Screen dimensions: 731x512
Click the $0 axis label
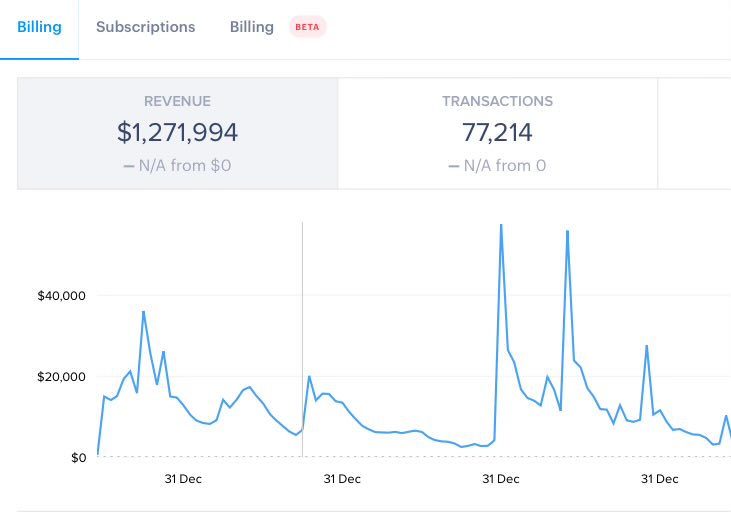[79, 458]
